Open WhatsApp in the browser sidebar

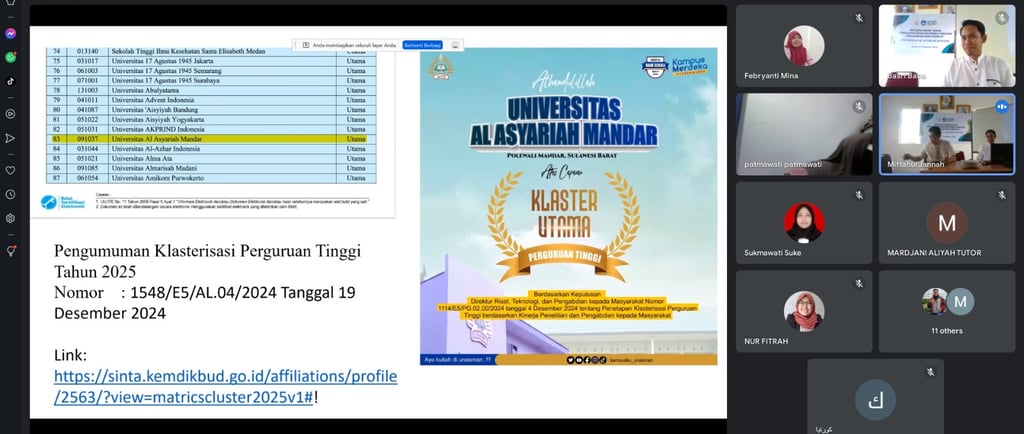point(10,57)
